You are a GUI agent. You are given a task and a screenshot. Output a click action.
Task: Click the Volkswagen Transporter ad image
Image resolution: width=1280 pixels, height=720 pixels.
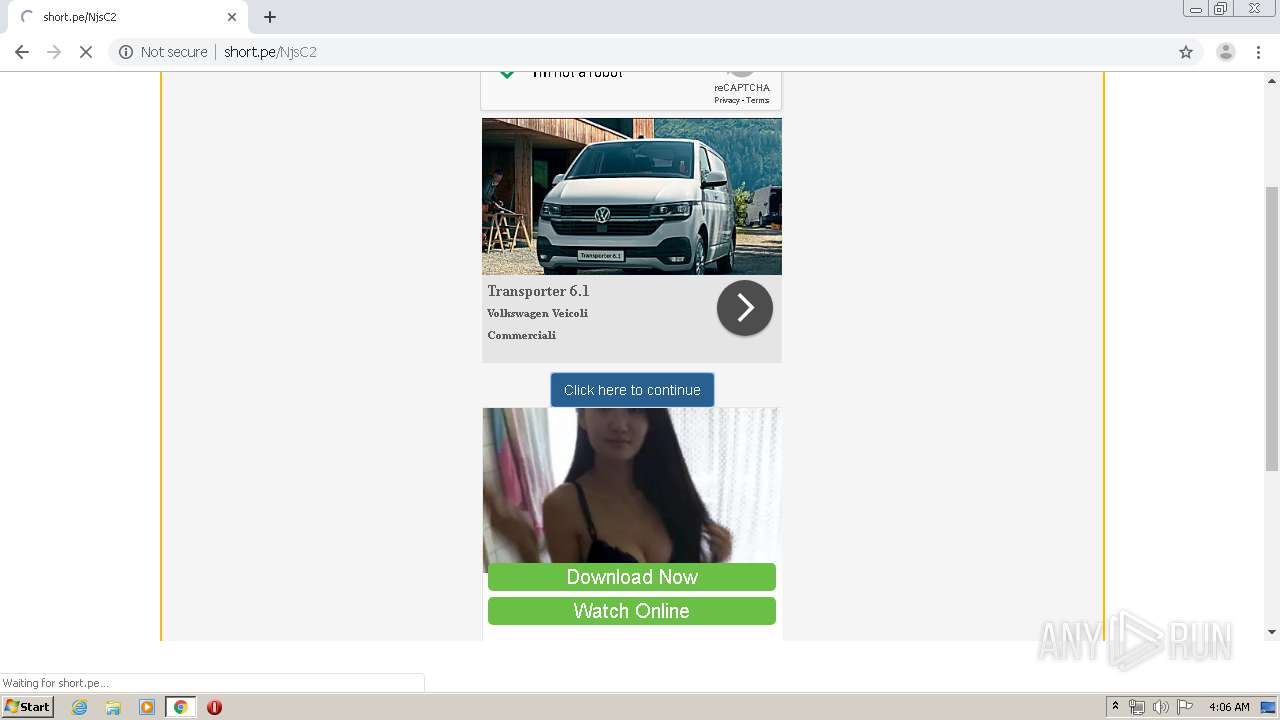(x=632, y=196)
